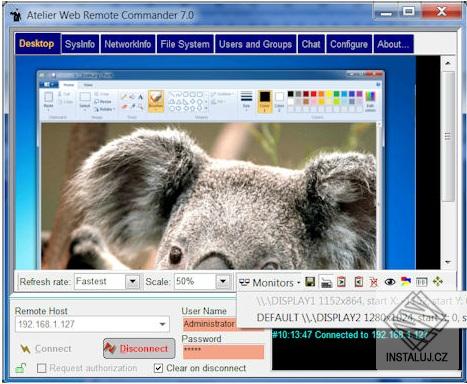The width and height of the screenshot is (467, 384).
Task: Uncheck Clear on disconnect checkbox
Action: (x=159, y=368)
